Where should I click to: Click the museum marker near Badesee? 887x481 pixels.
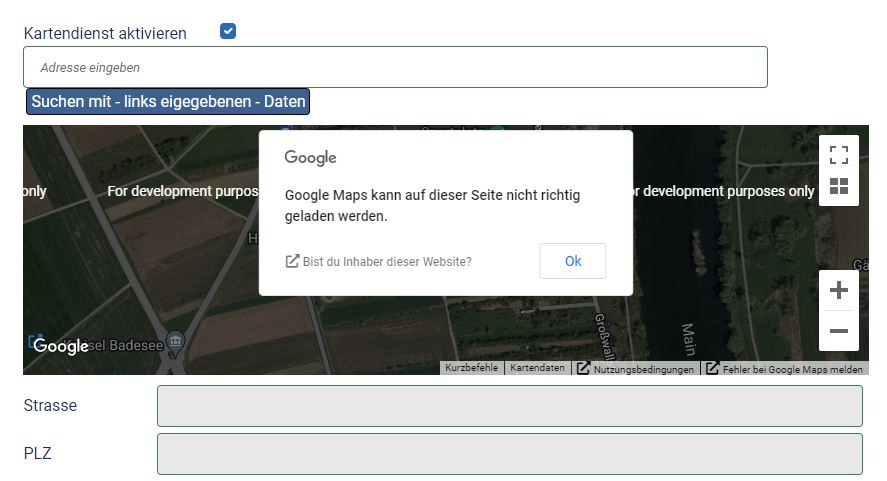tap(175, 342)
